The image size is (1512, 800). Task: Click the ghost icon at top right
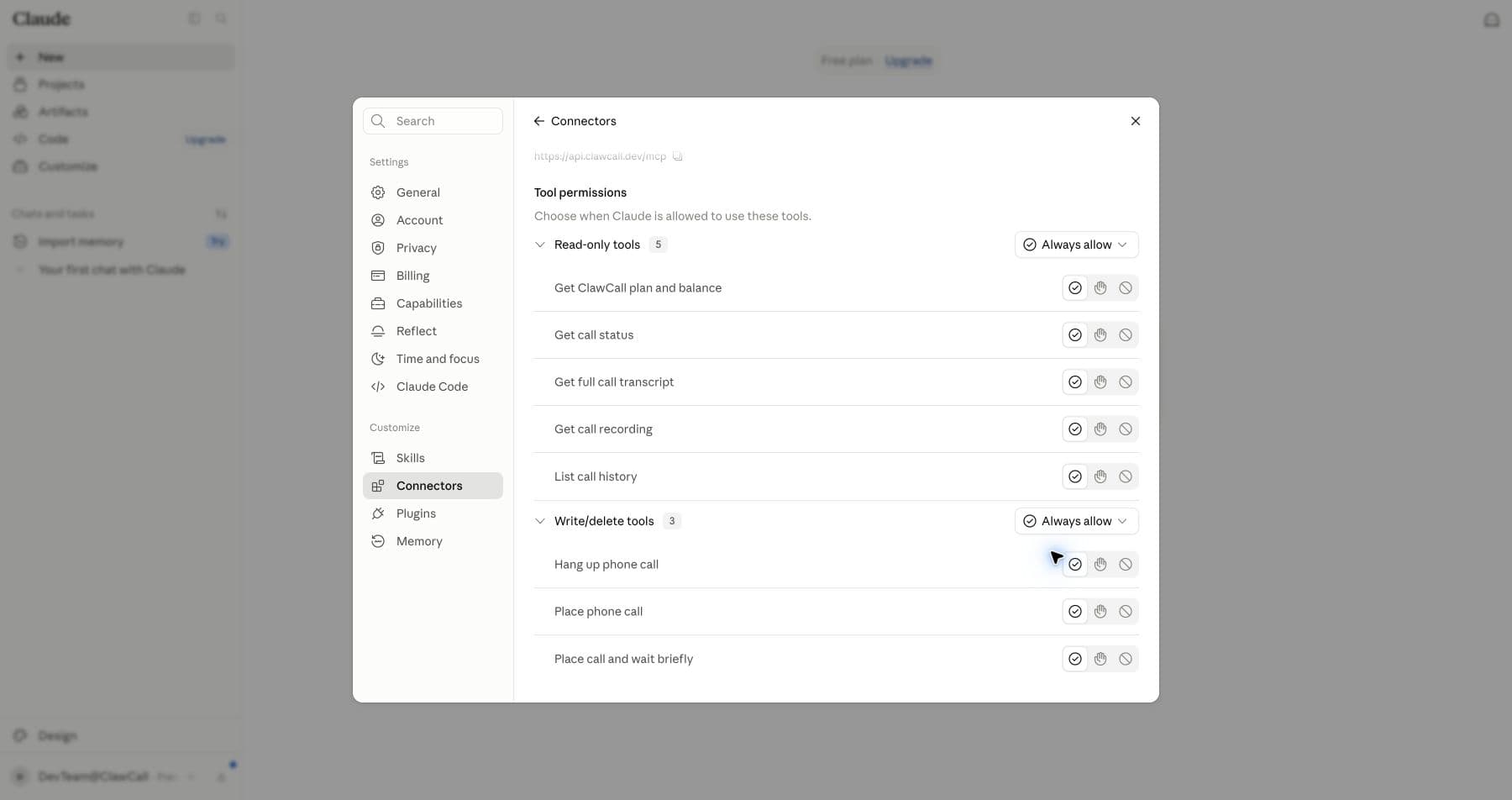tap(1492, 19)
